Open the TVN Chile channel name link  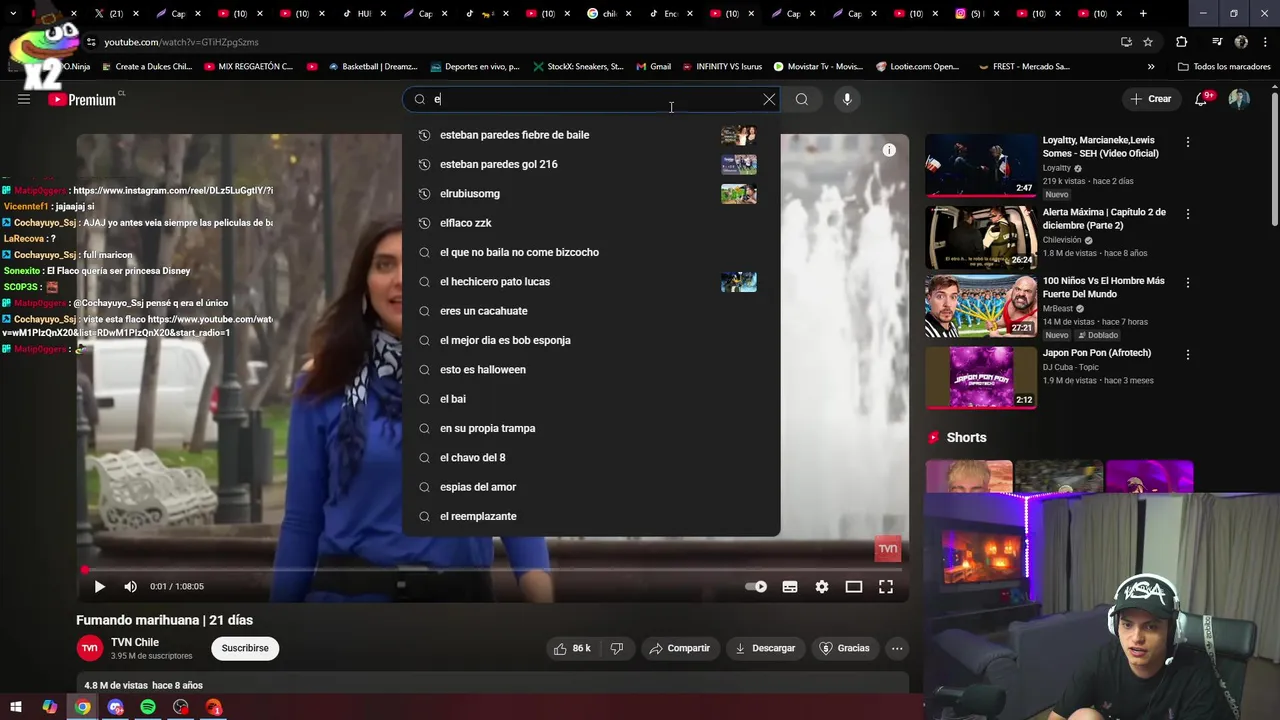coord(135,642)
